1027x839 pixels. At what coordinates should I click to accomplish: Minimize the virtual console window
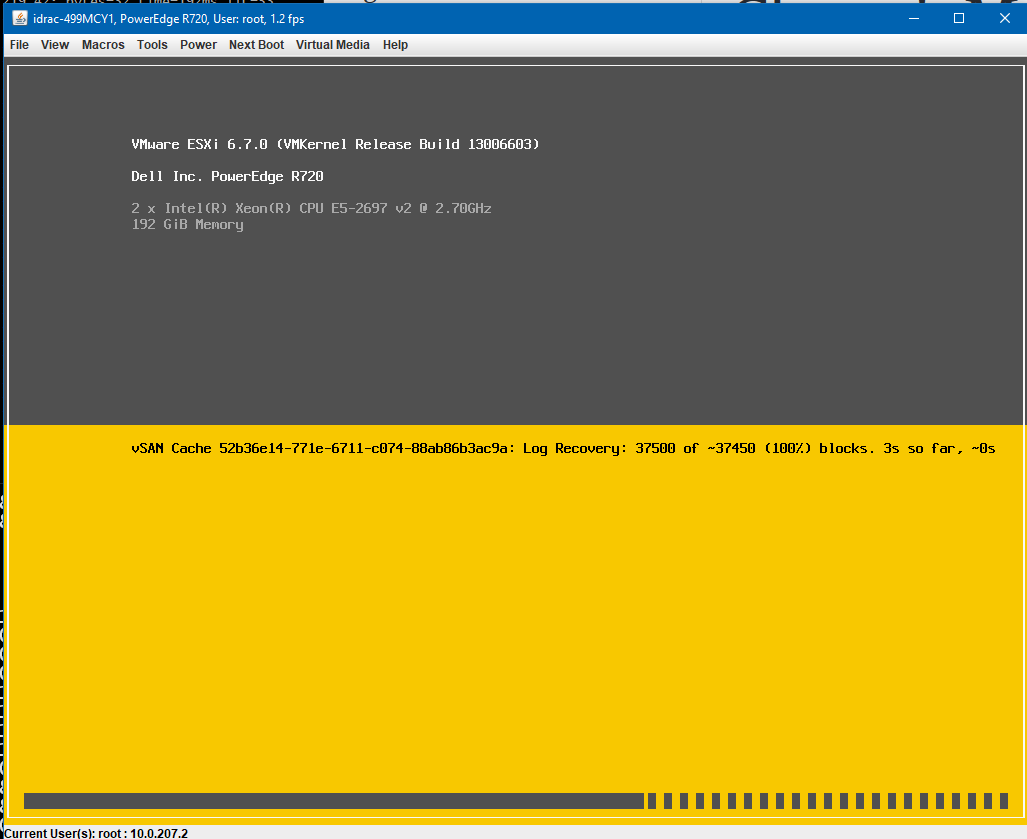coord(913,17)
